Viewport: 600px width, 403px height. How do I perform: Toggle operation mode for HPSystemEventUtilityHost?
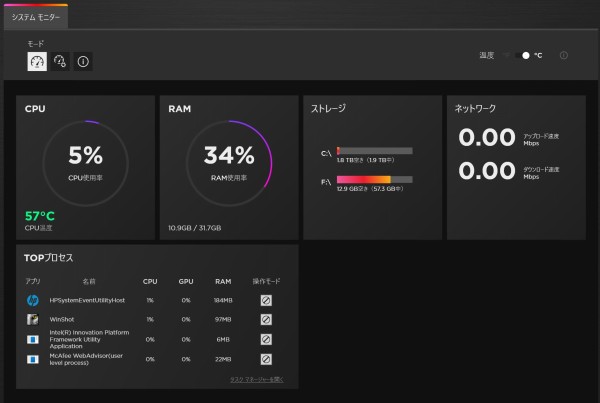tap(267, 299)
